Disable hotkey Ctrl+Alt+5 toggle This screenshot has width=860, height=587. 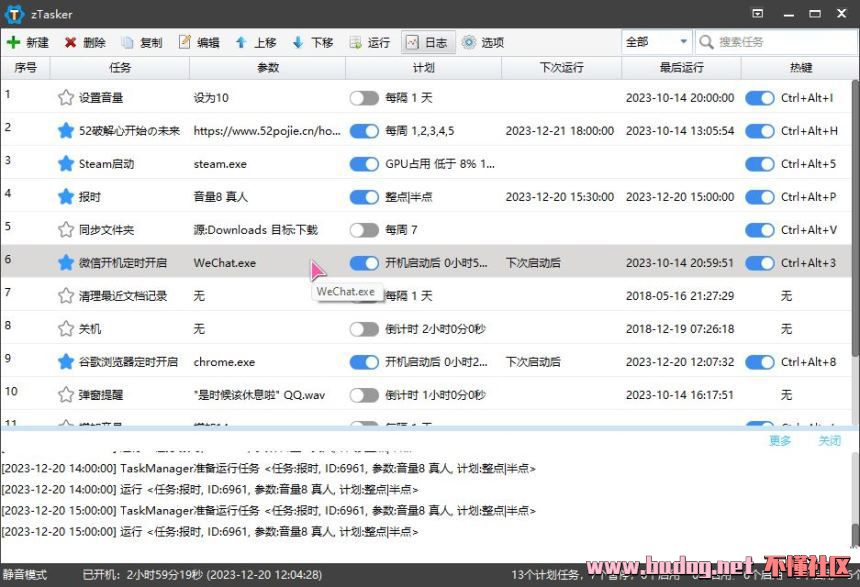[760, 164]
